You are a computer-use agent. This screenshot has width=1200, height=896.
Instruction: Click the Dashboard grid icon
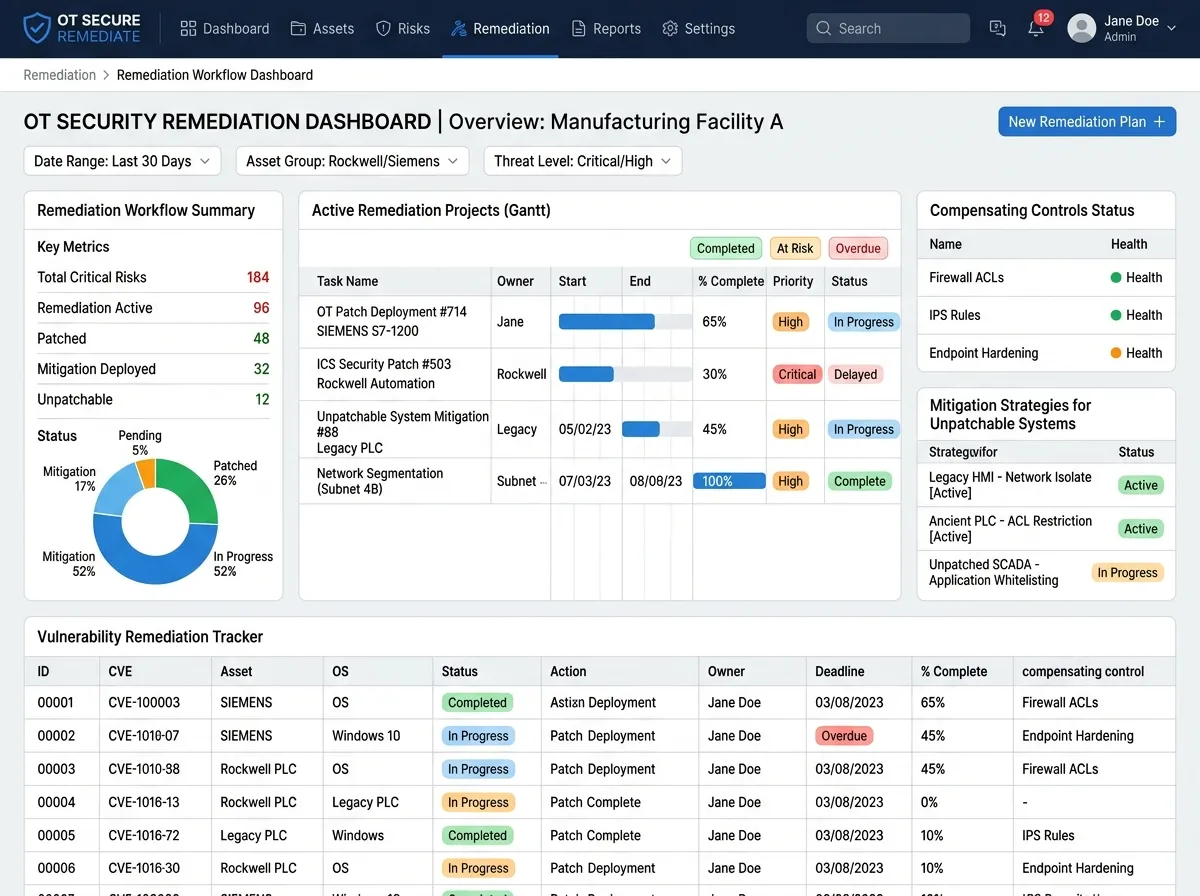[x=188, y=29]
